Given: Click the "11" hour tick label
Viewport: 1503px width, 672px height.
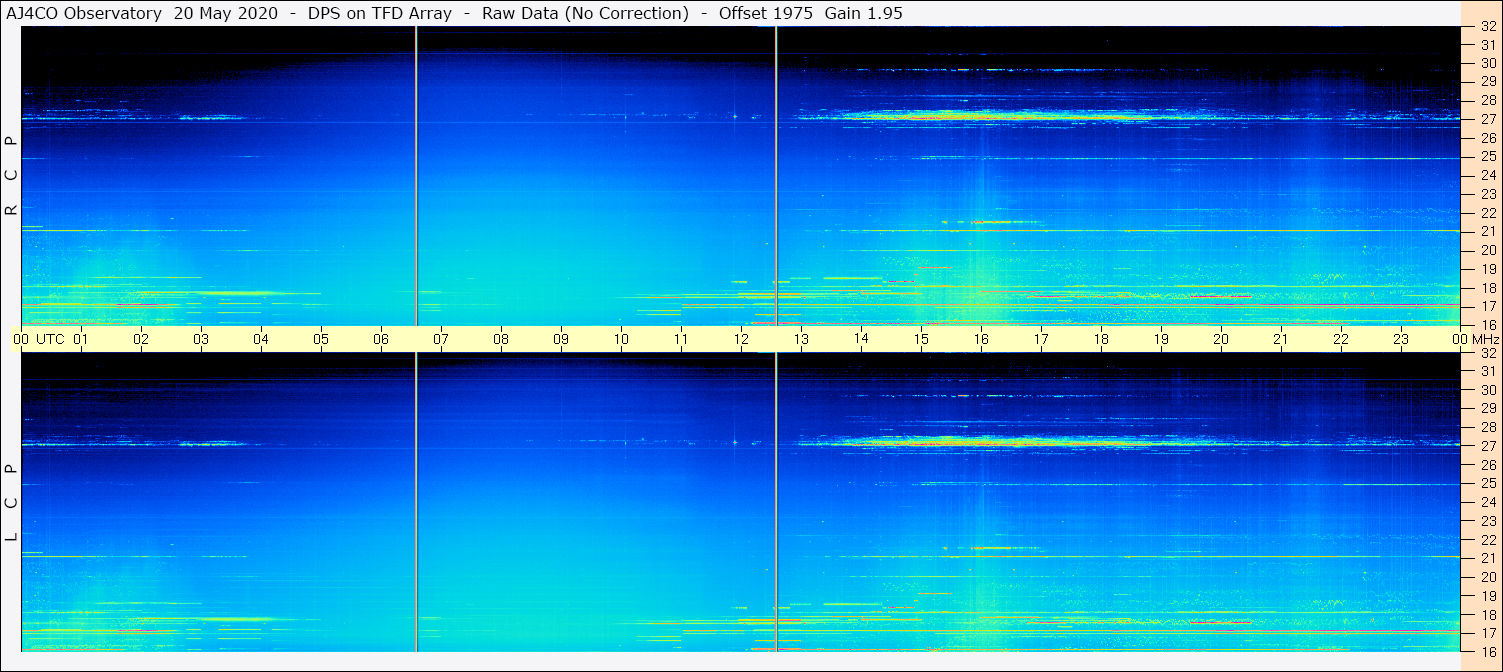Looking at the screenshot, I should (681, 339).
